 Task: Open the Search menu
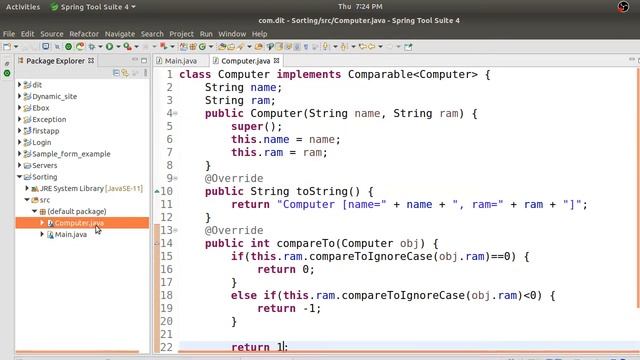pyautogui.click(x=152, y=34)
